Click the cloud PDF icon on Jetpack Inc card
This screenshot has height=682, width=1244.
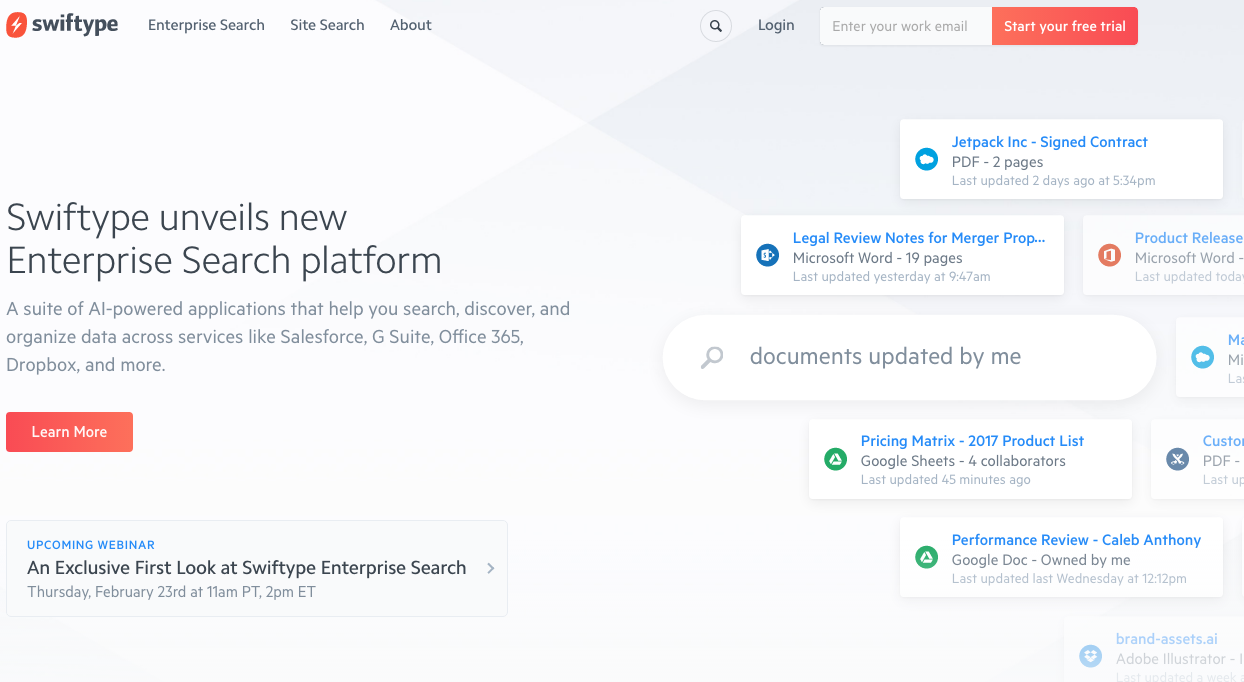pos(926,159)
